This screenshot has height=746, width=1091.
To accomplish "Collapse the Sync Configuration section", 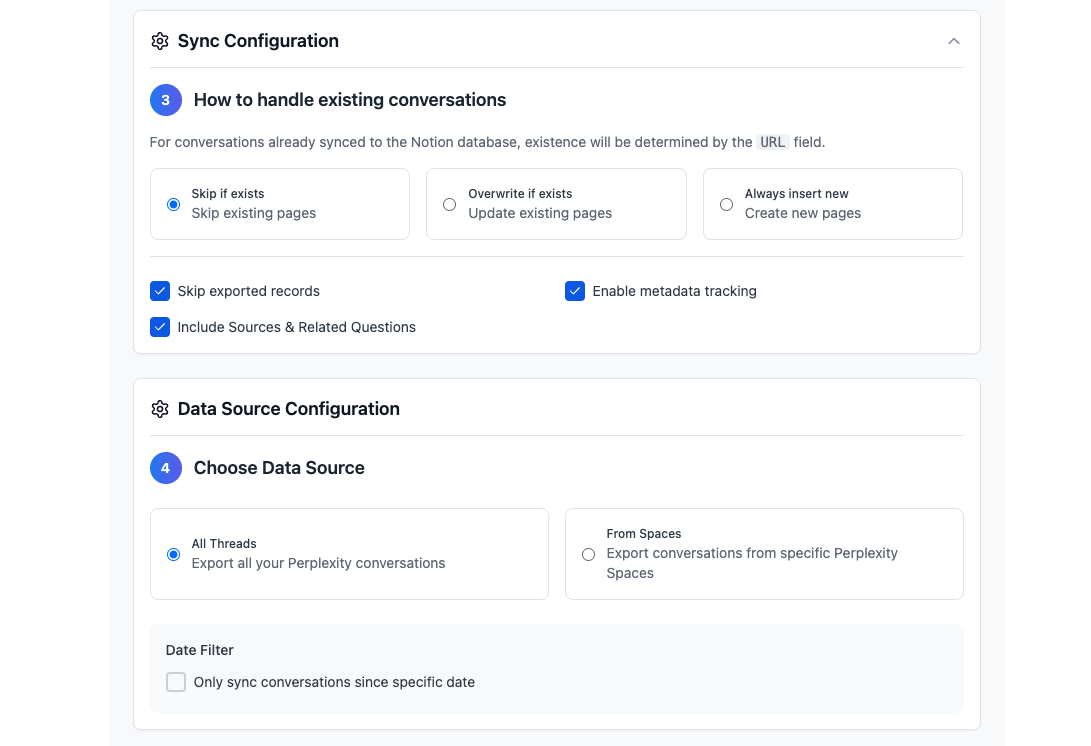I will coord(953,41).
